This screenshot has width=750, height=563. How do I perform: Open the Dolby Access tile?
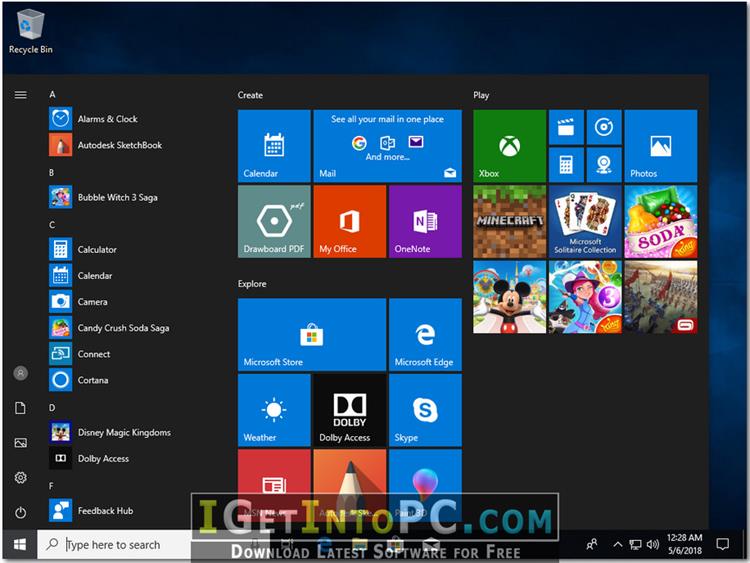tap(350, 410)
